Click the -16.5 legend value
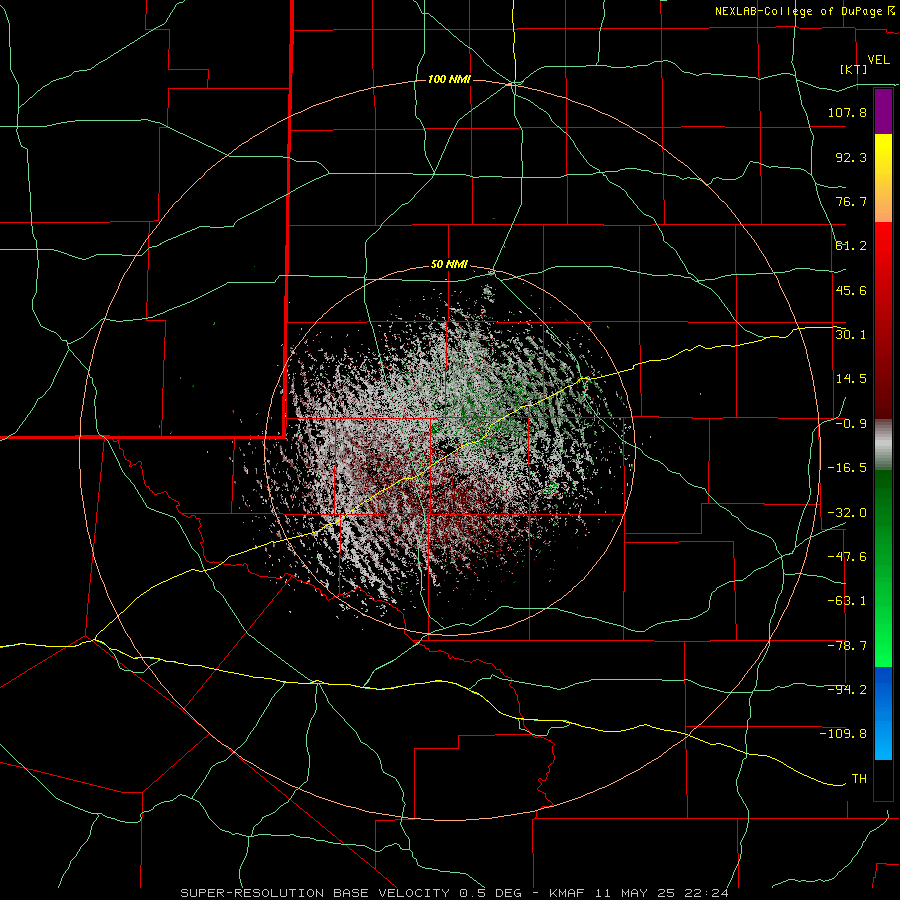 847,468
